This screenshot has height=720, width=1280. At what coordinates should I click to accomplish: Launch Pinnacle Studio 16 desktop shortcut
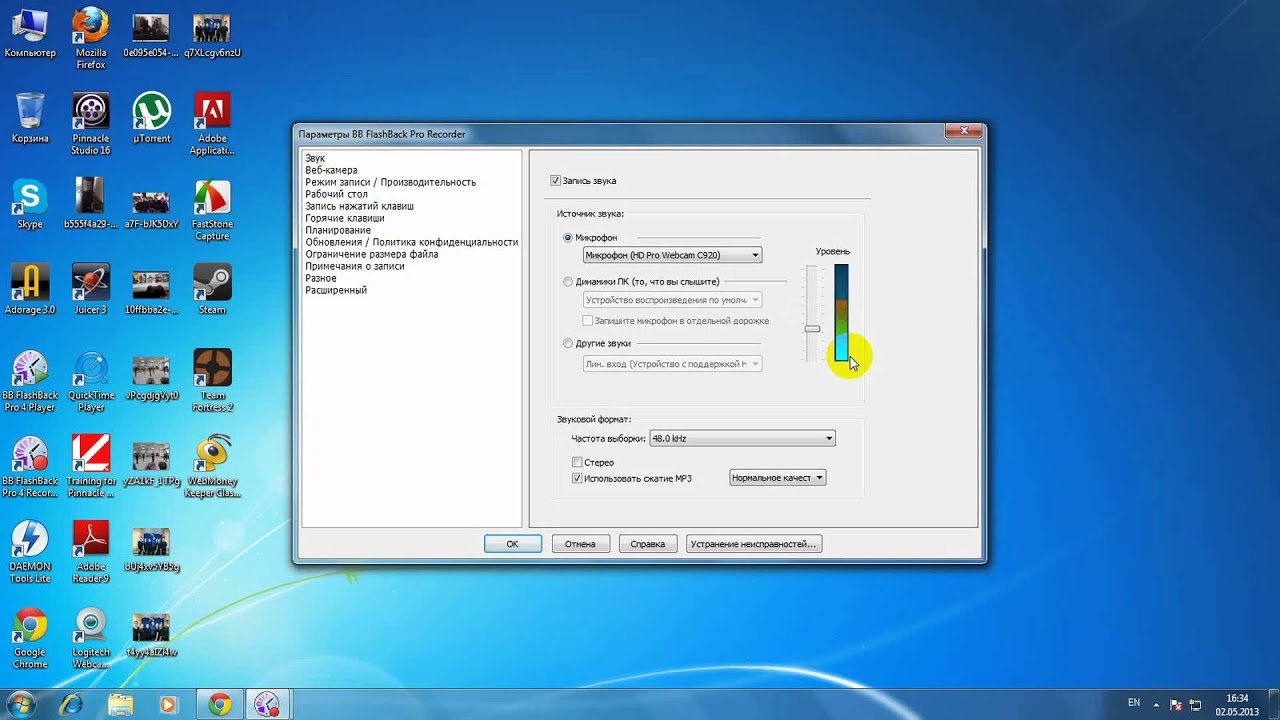click(x=91, y=124)
